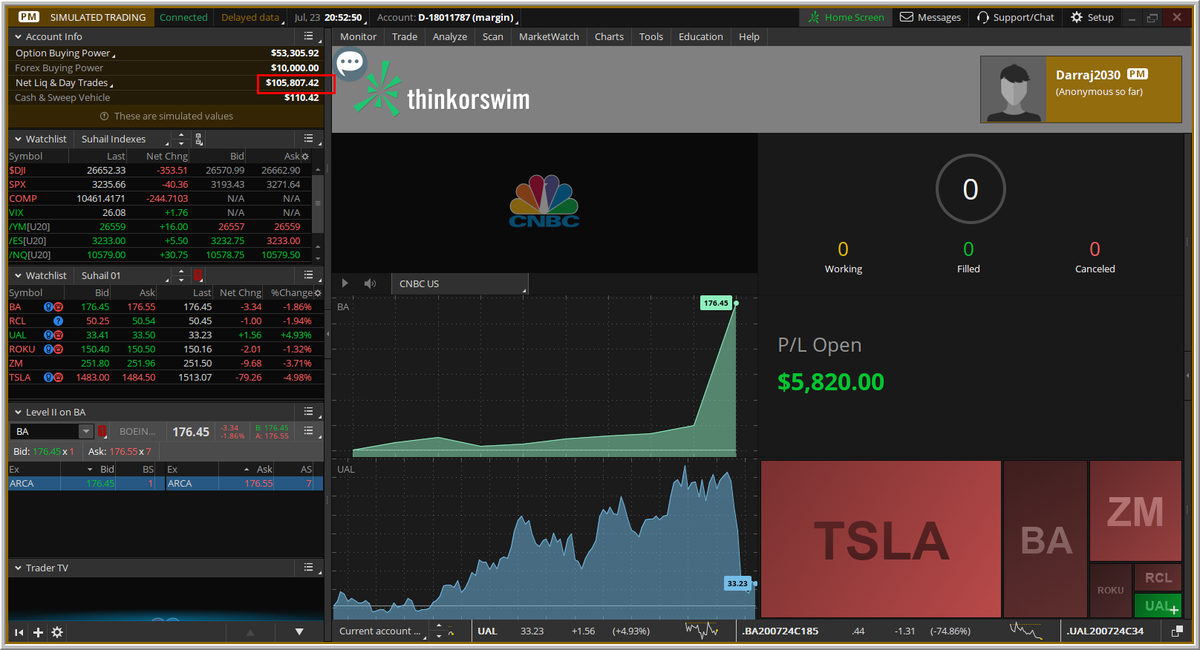Click the red phone icon in the TSLA row

coord(59,377)
